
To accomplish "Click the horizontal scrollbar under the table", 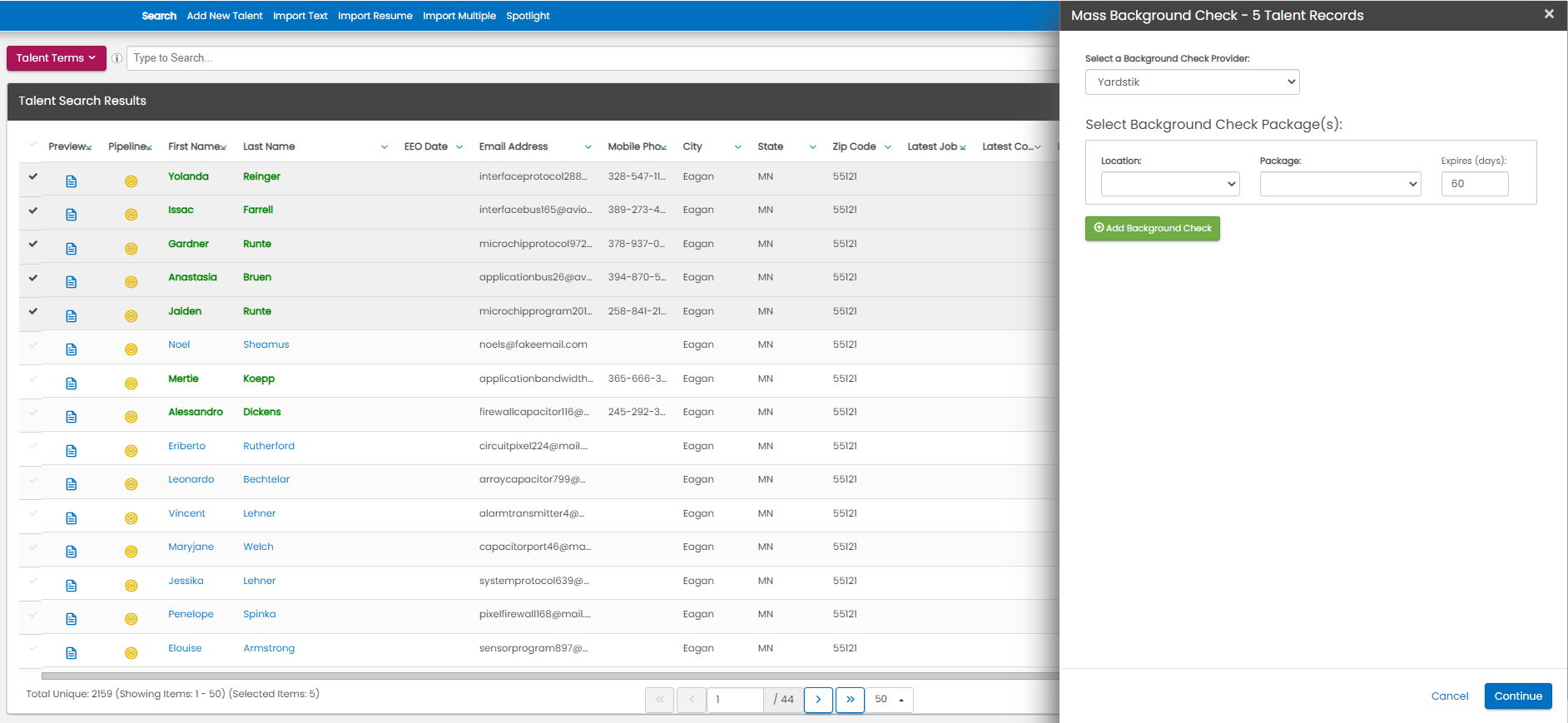I will pos(549,676).
